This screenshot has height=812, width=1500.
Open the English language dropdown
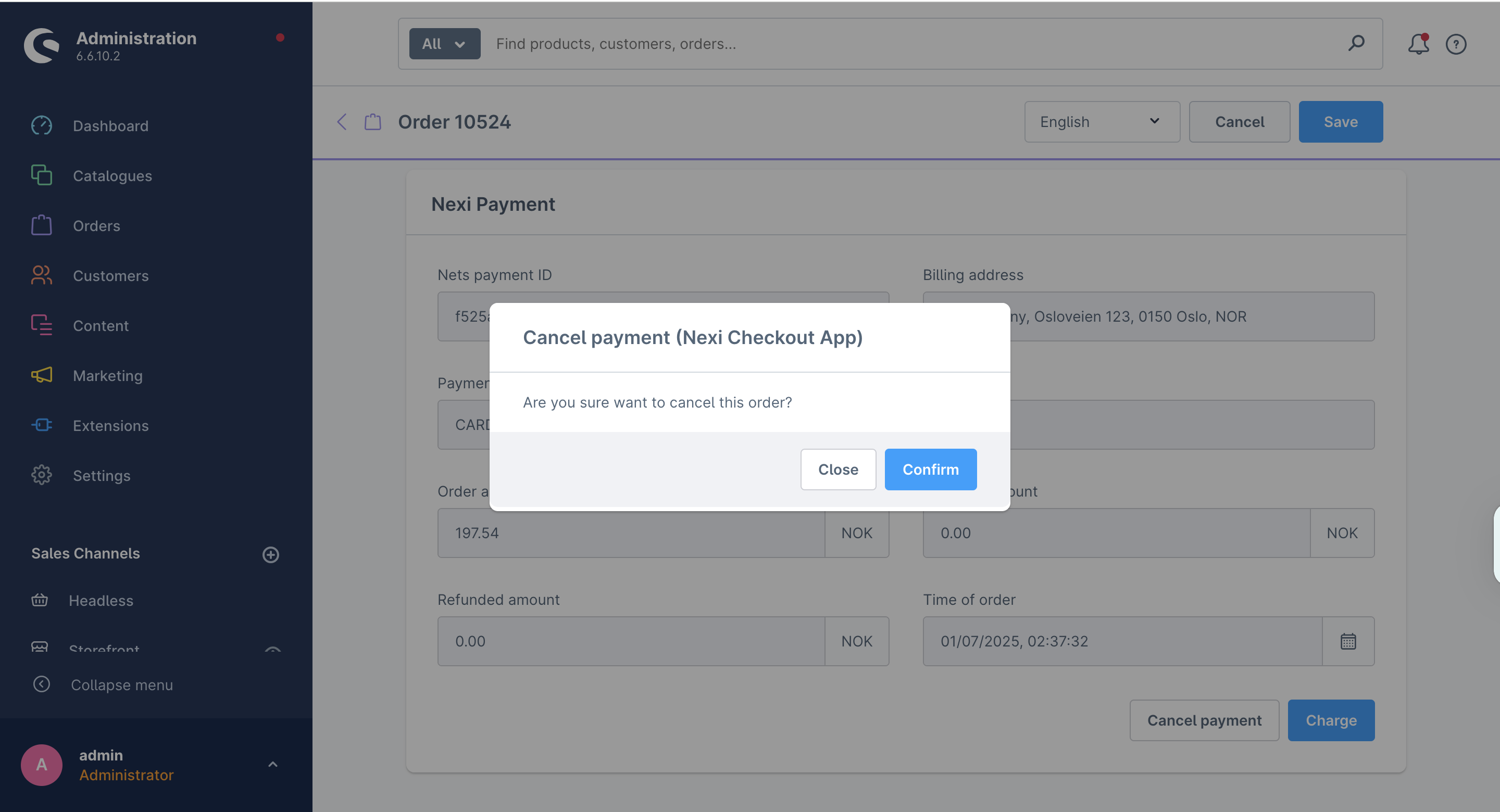(1102, 122)
